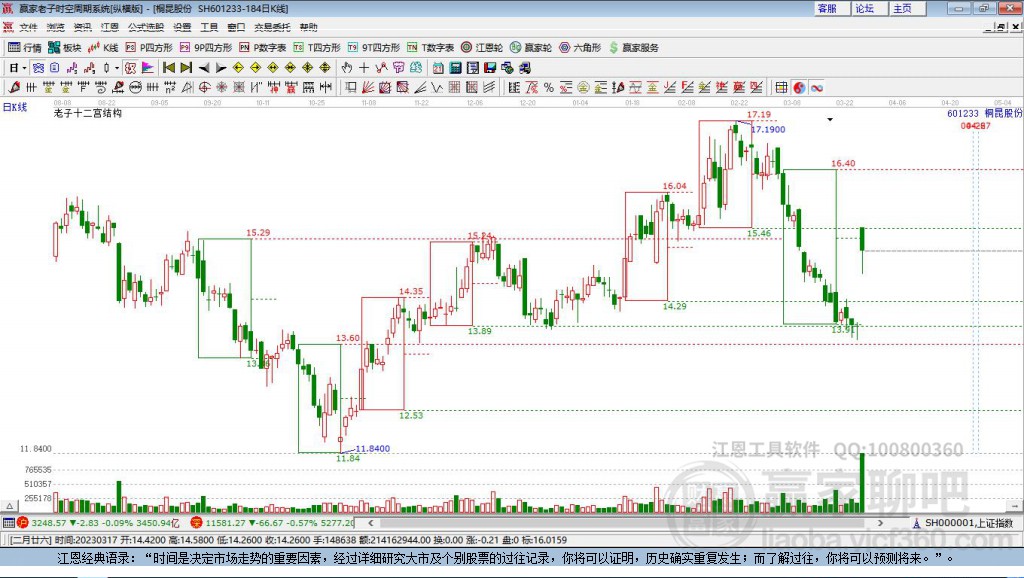Screen dimensions: 1024x578
Task: Open 客服 customer service link
Action: click(x=827, y=8)
